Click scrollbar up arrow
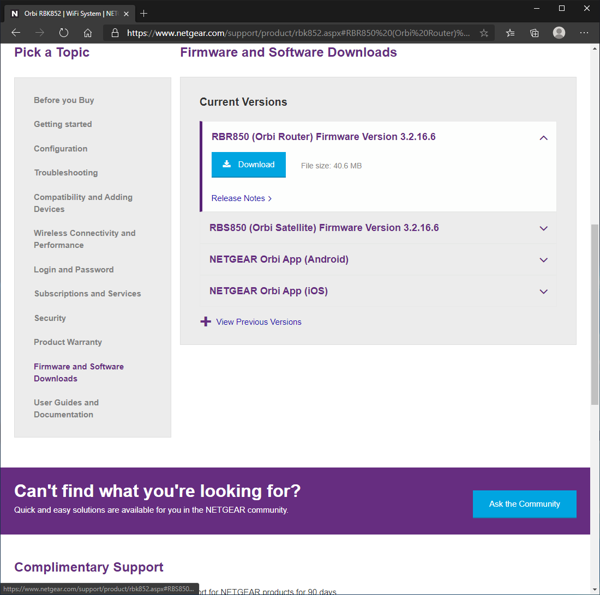600x595 pixels. [594, 49]
